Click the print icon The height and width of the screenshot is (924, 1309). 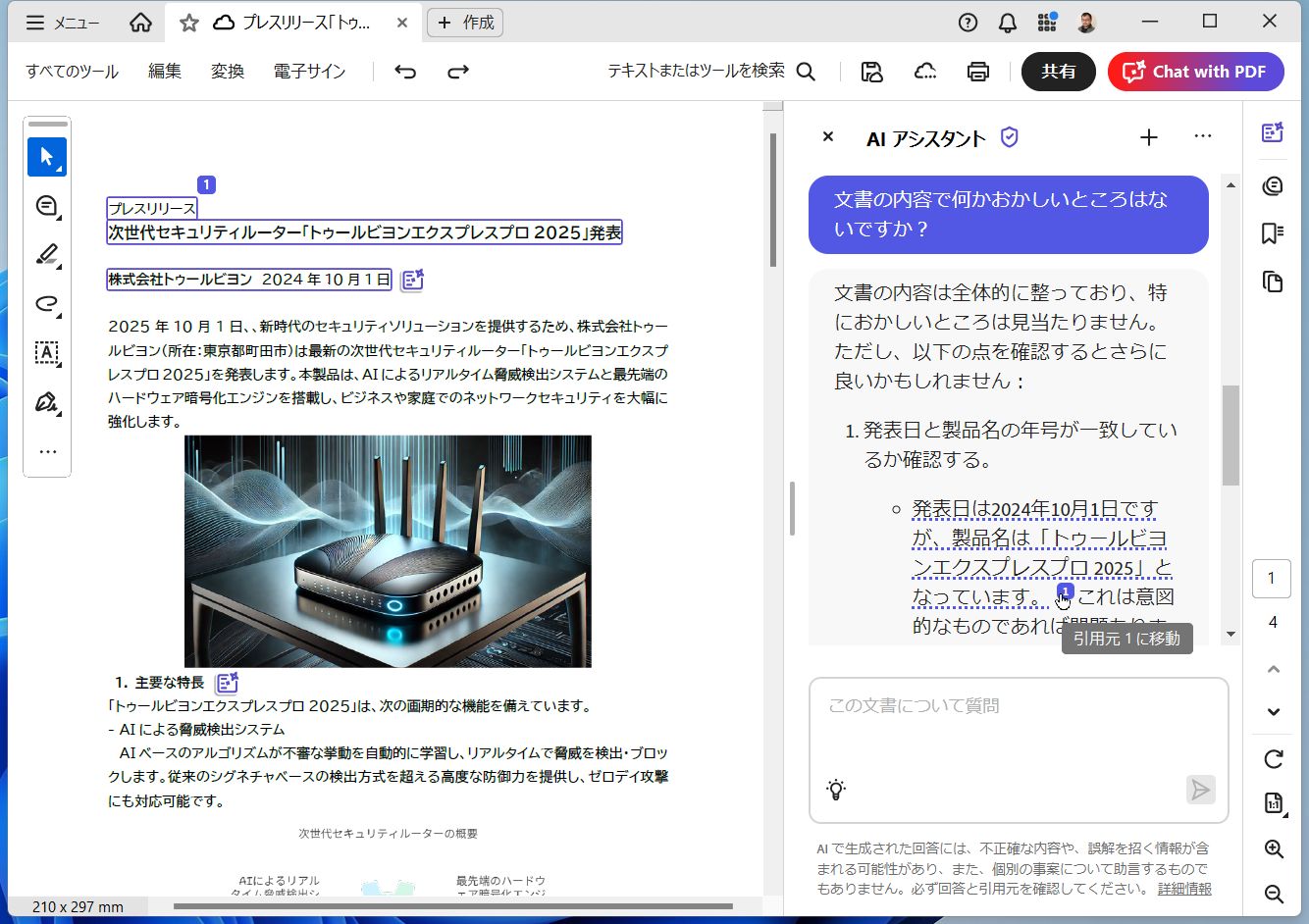click(977, 72)
